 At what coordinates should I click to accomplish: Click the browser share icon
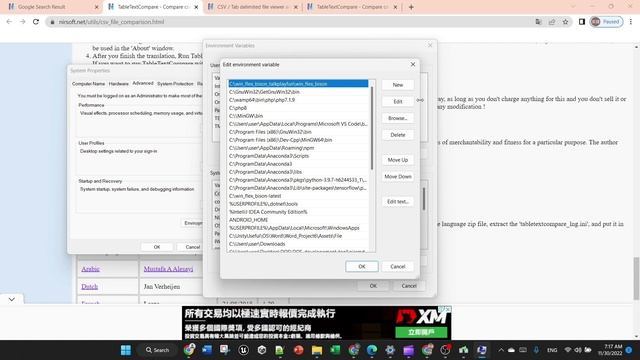coord(552,22)
